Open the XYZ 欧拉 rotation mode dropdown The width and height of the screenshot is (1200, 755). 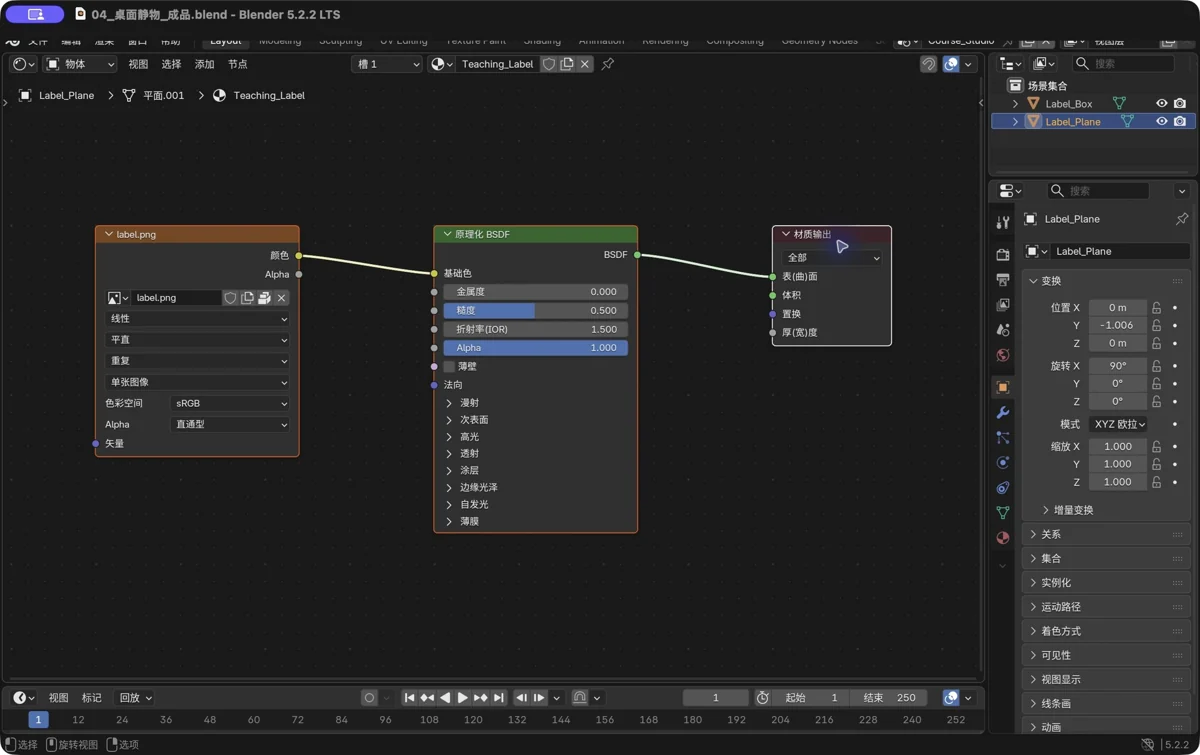tap(1118, 424)
